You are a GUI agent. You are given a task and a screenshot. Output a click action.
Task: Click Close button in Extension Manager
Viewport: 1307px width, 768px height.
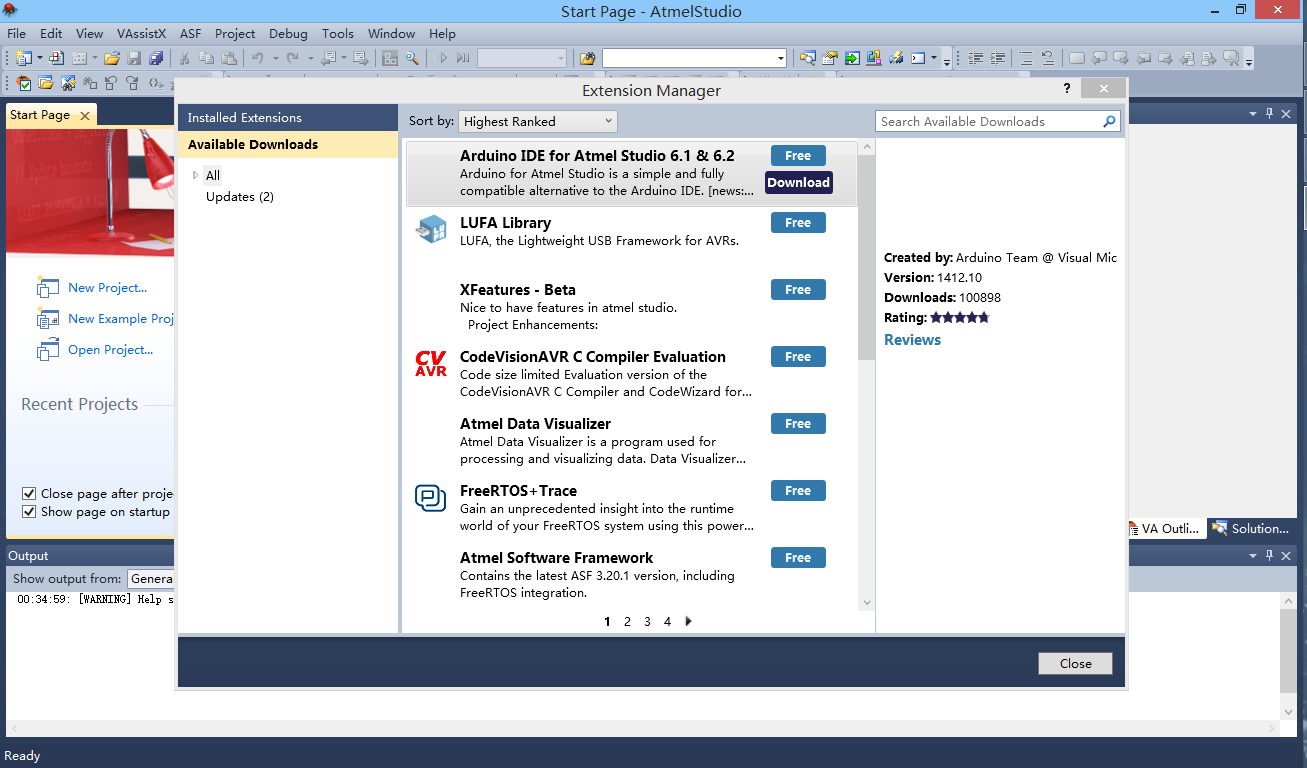pyautogui.click(x=1075, y=663)
